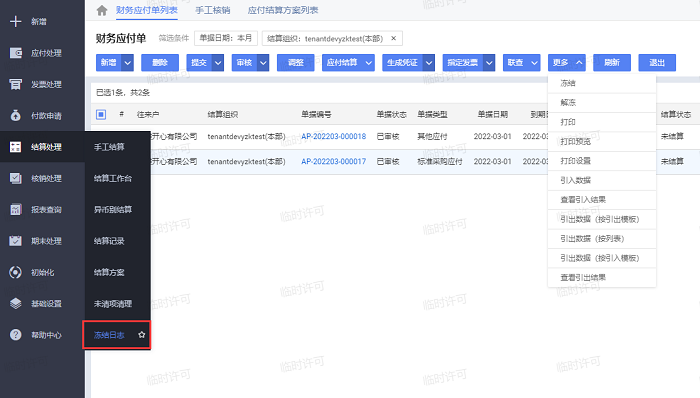Screen dimensions: 700x398
Task: Choose 冻结 from the 更多 menu
Action: pyautogui.click(x=602, y=83)
